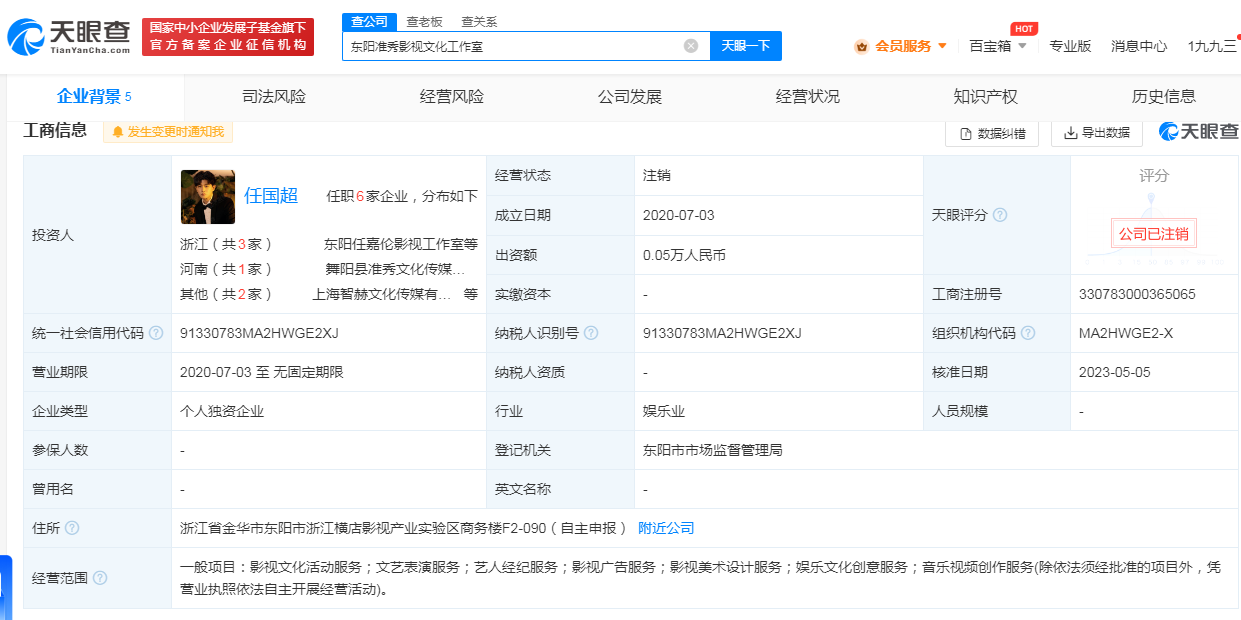Screen dimensions: 1241x620
Task: Click the 公司已注销 status stamp
Action: point(1154,234)
